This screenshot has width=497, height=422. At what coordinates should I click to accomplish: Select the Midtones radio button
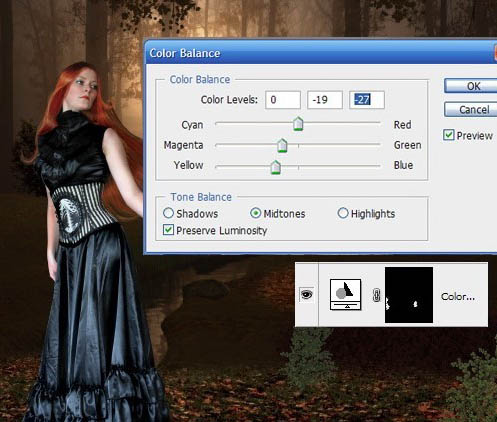256,213
